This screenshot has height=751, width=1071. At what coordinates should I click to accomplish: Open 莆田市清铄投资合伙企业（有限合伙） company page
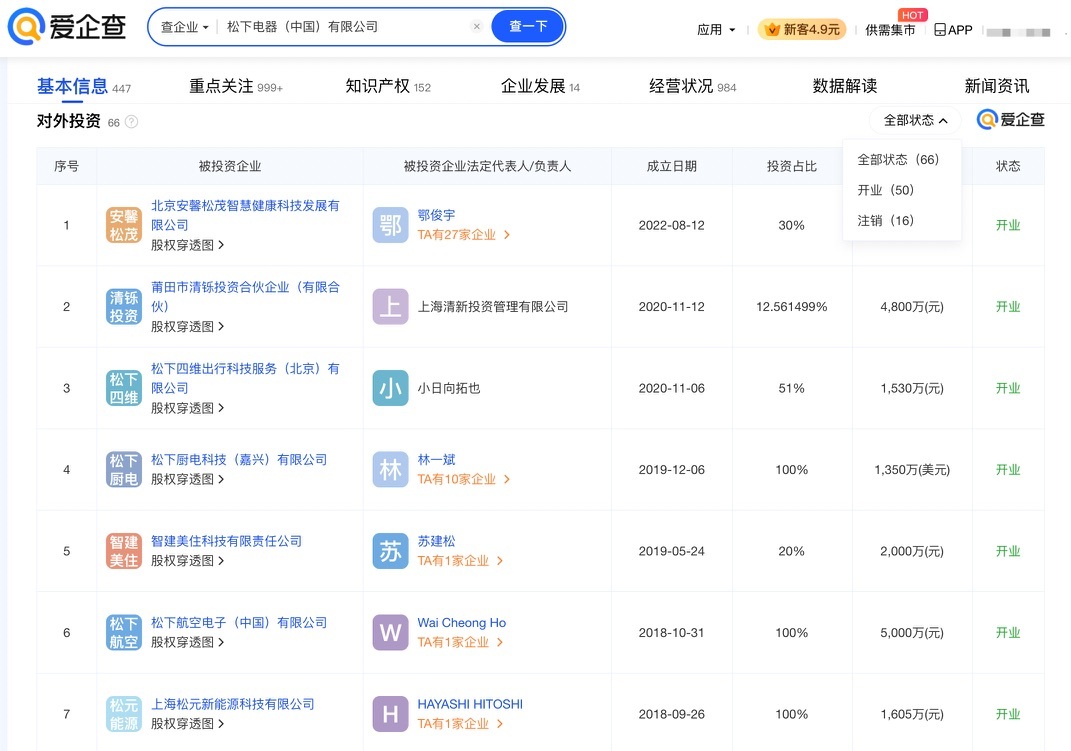pos(245,296)
